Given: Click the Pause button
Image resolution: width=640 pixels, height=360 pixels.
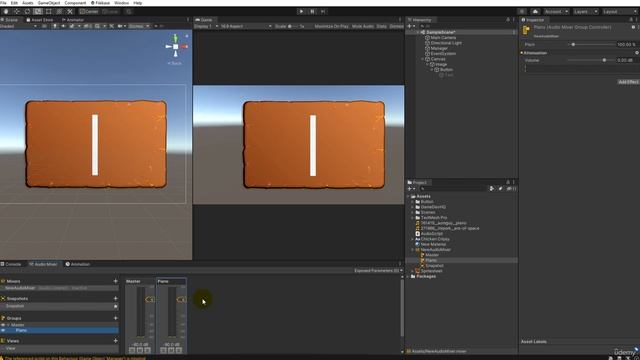Looking at the screenshot, I should click(x=312, y=11).
